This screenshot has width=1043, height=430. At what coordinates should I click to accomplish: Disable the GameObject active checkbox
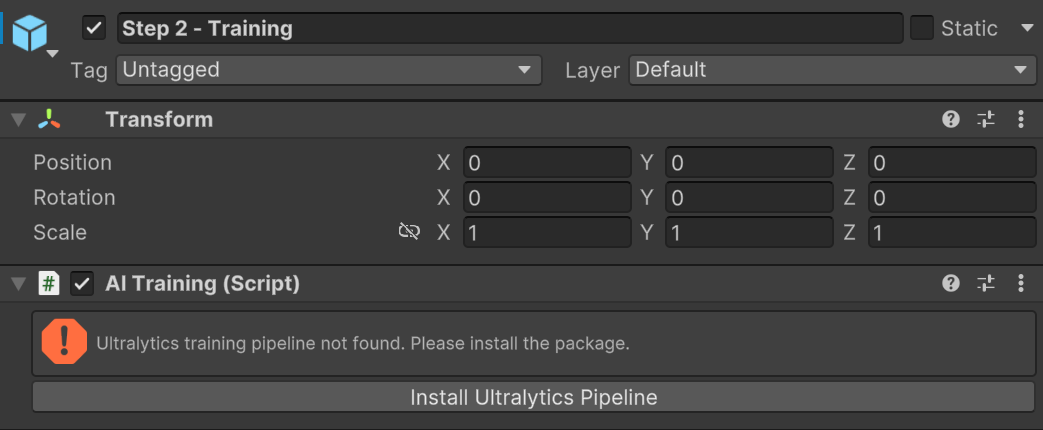(x=95, y=28)
